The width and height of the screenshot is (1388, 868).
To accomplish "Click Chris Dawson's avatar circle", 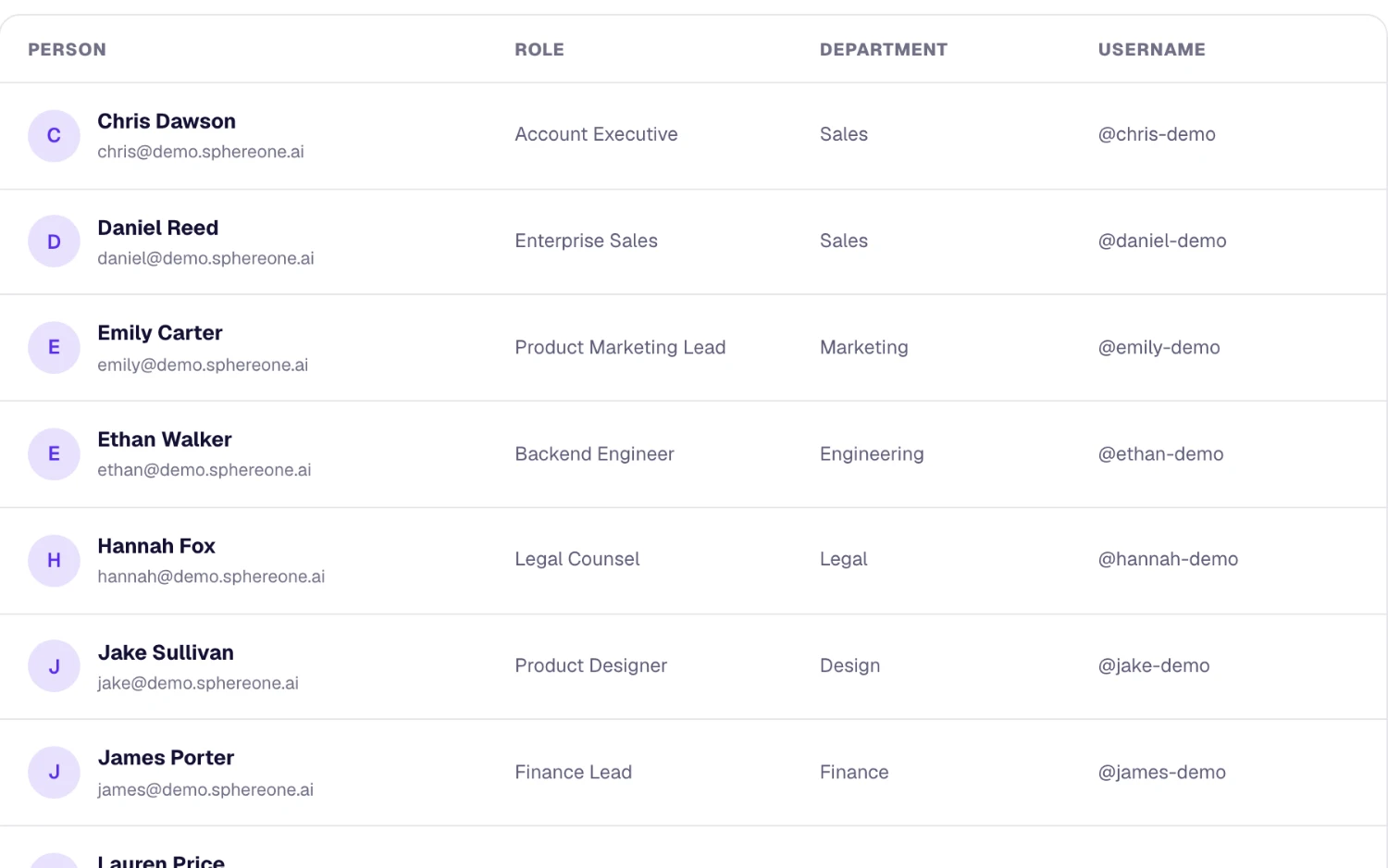I will [54, 136].
